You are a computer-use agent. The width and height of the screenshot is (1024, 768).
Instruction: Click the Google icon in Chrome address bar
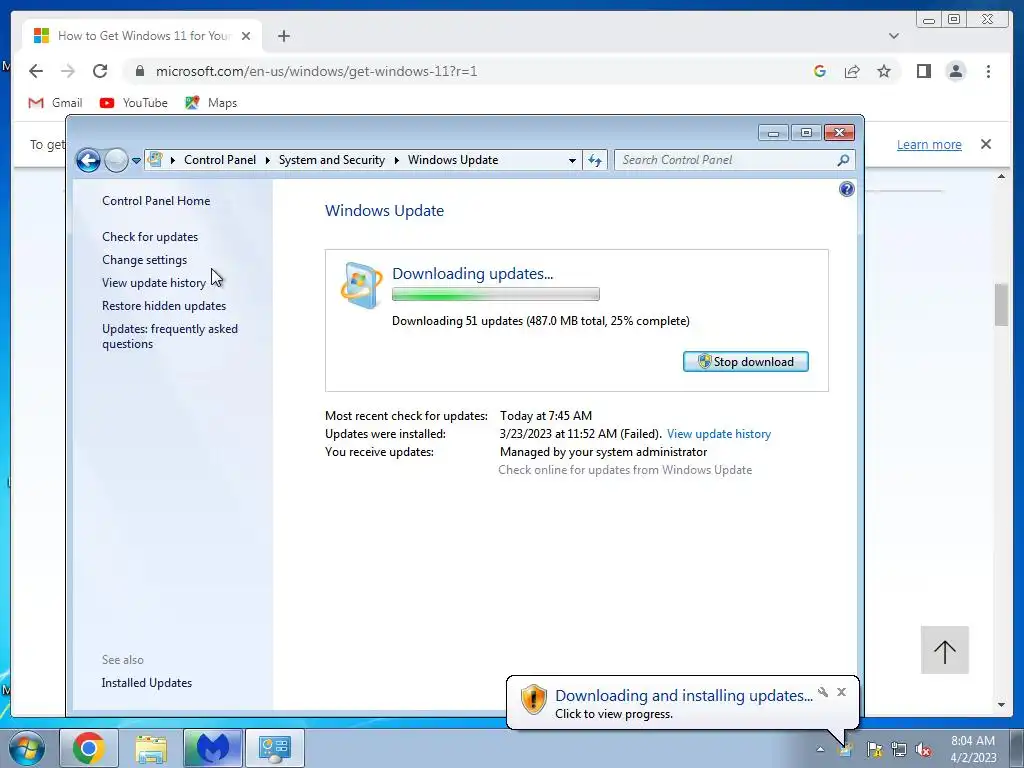820,71
